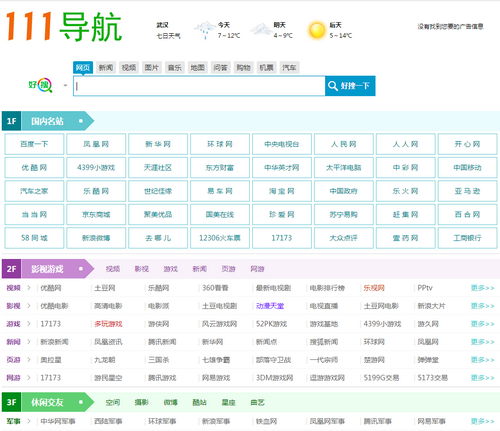Jump to 摄影 in 3F header links
The height and width of the screenshot is (431, 500).
(142, 402)
